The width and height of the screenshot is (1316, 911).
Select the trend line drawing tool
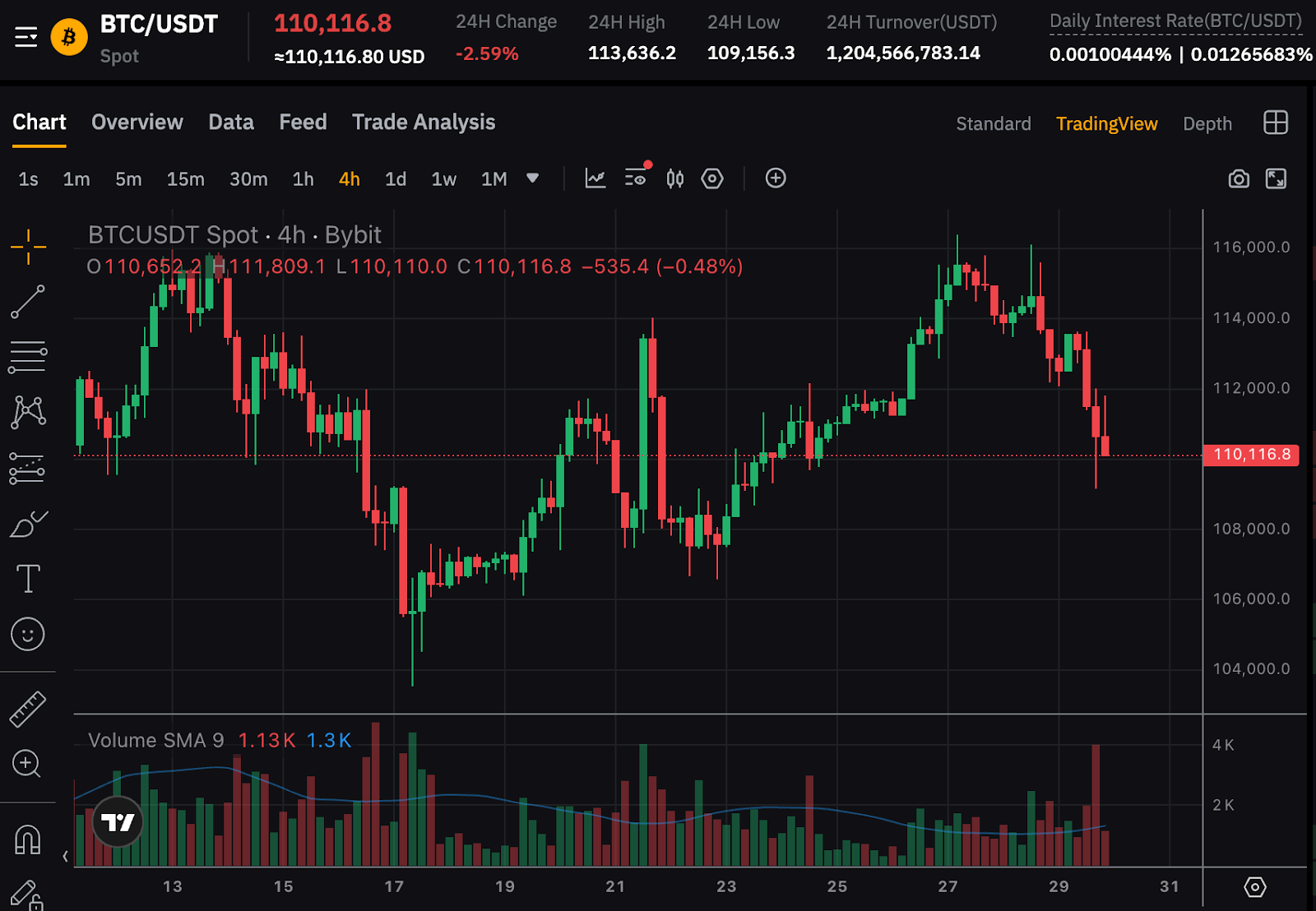coord(27,302)
